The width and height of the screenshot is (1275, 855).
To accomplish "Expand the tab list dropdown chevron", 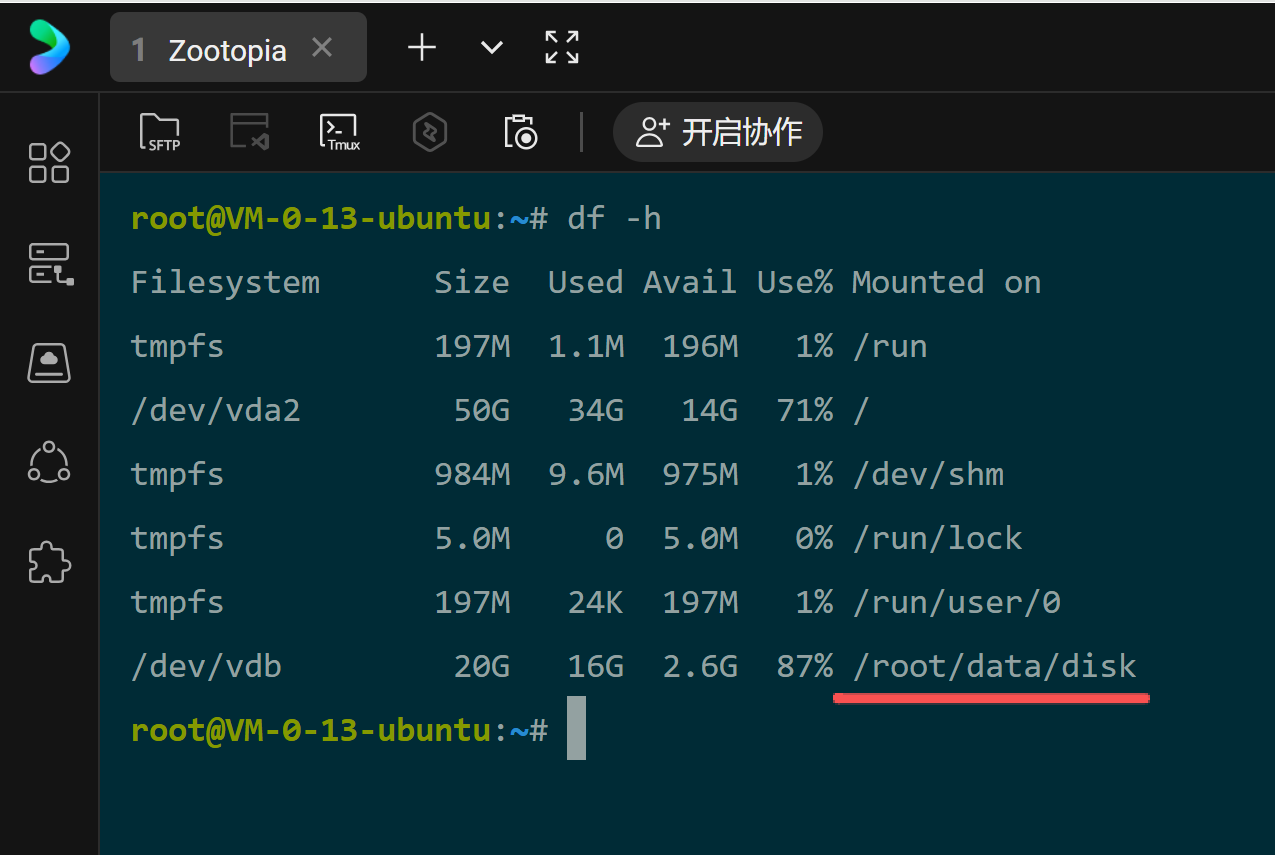I will click(491, 47).
